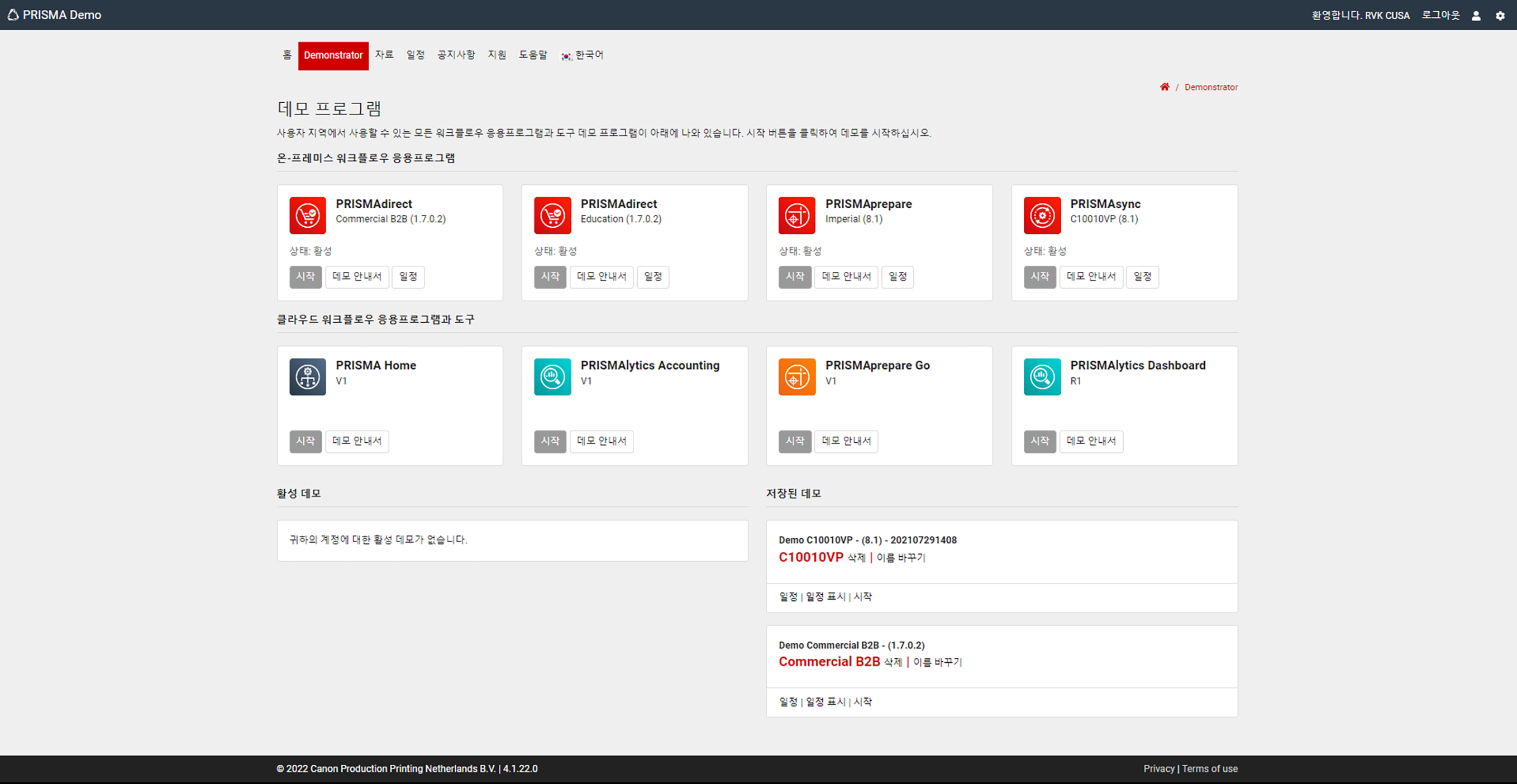Open the settings gear icon
This screenshot has width=1517, height=784.
(1500, 16)
